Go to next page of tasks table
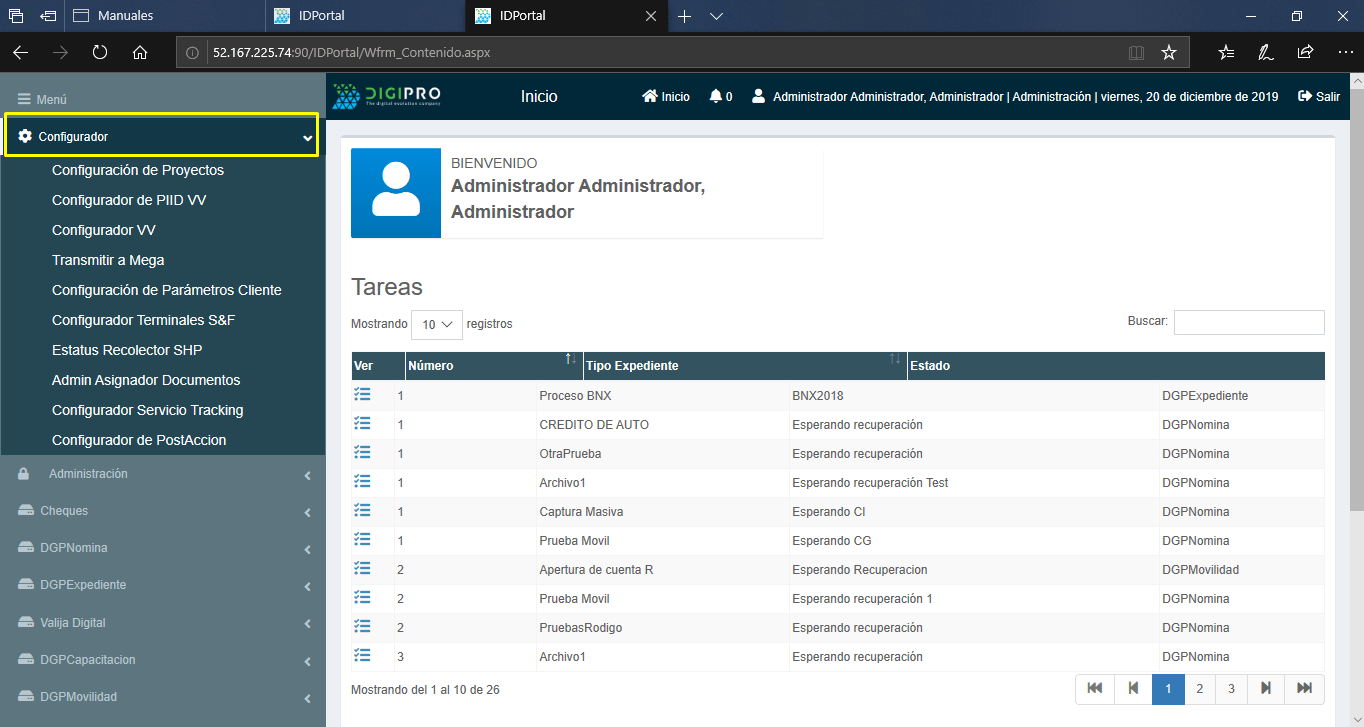Image resolution: width=1364 pixels, height=727 pixels. tap(1266, 688)
